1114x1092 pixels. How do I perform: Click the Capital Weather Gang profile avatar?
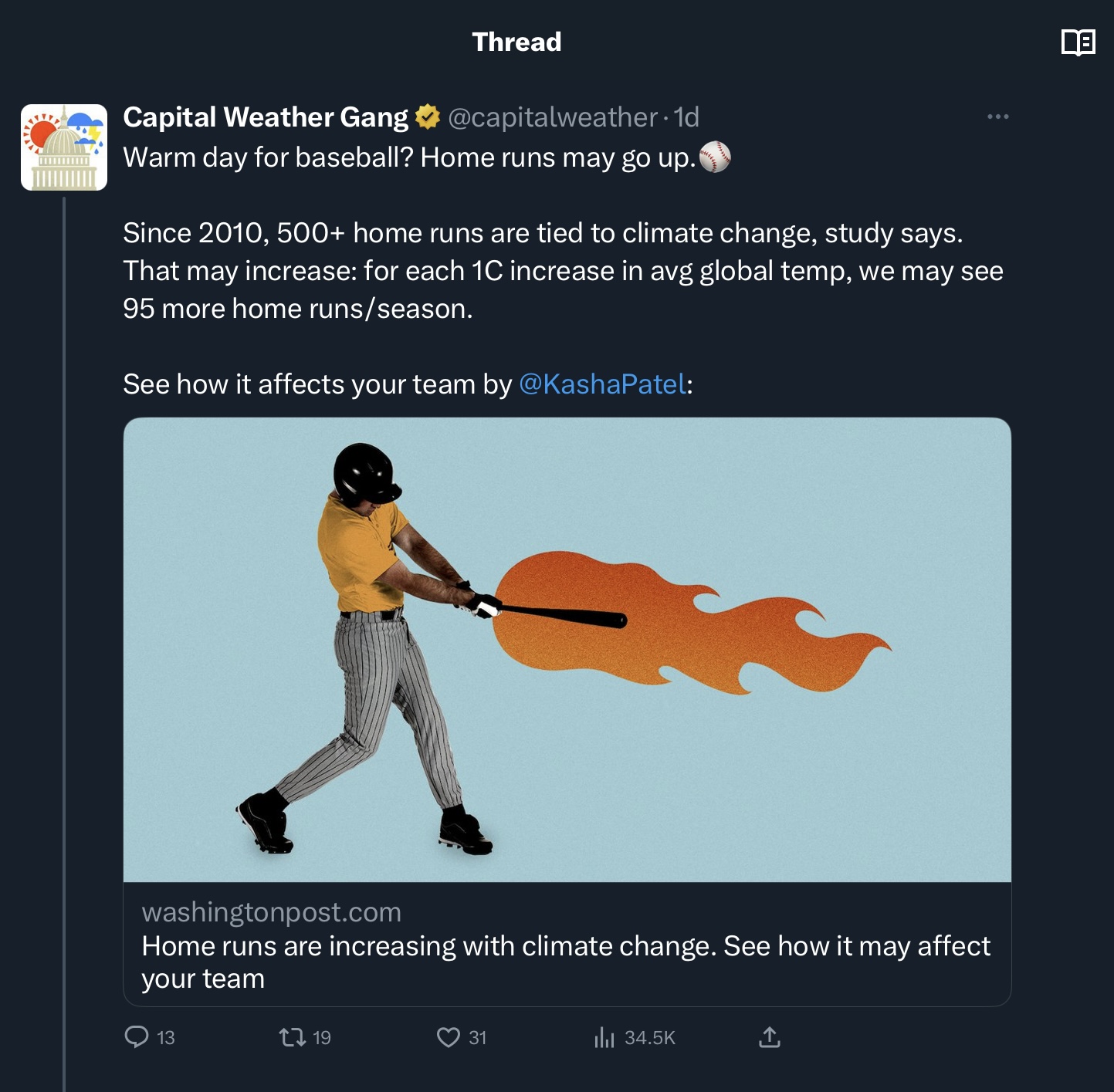[64, 147]
